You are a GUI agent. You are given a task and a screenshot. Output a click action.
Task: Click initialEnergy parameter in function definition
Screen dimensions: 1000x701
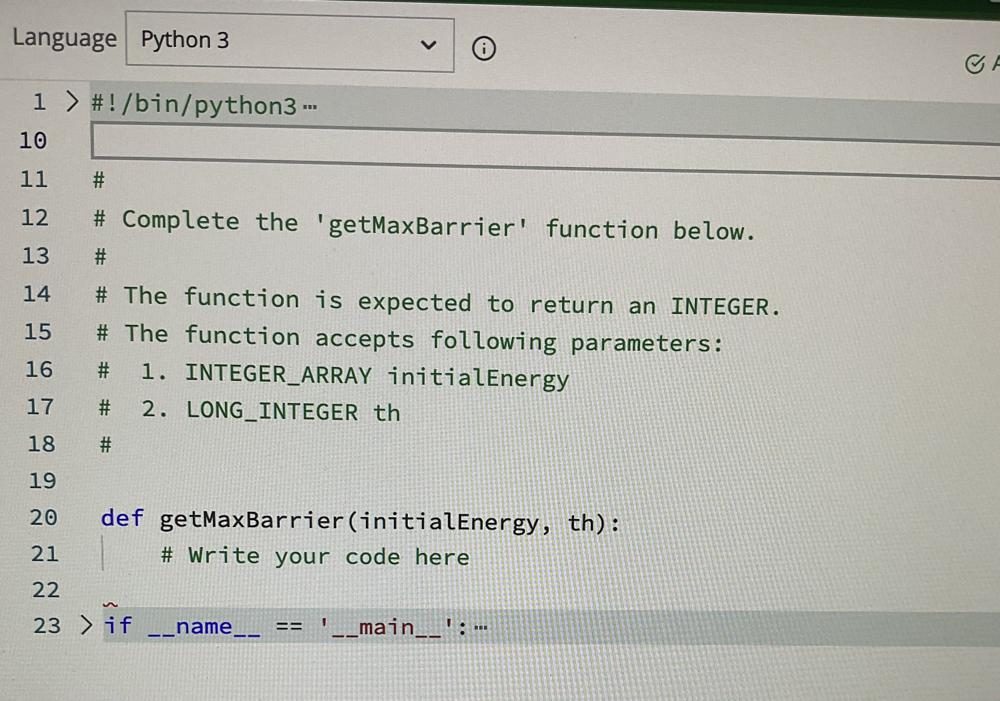click(x=450, y=523)
